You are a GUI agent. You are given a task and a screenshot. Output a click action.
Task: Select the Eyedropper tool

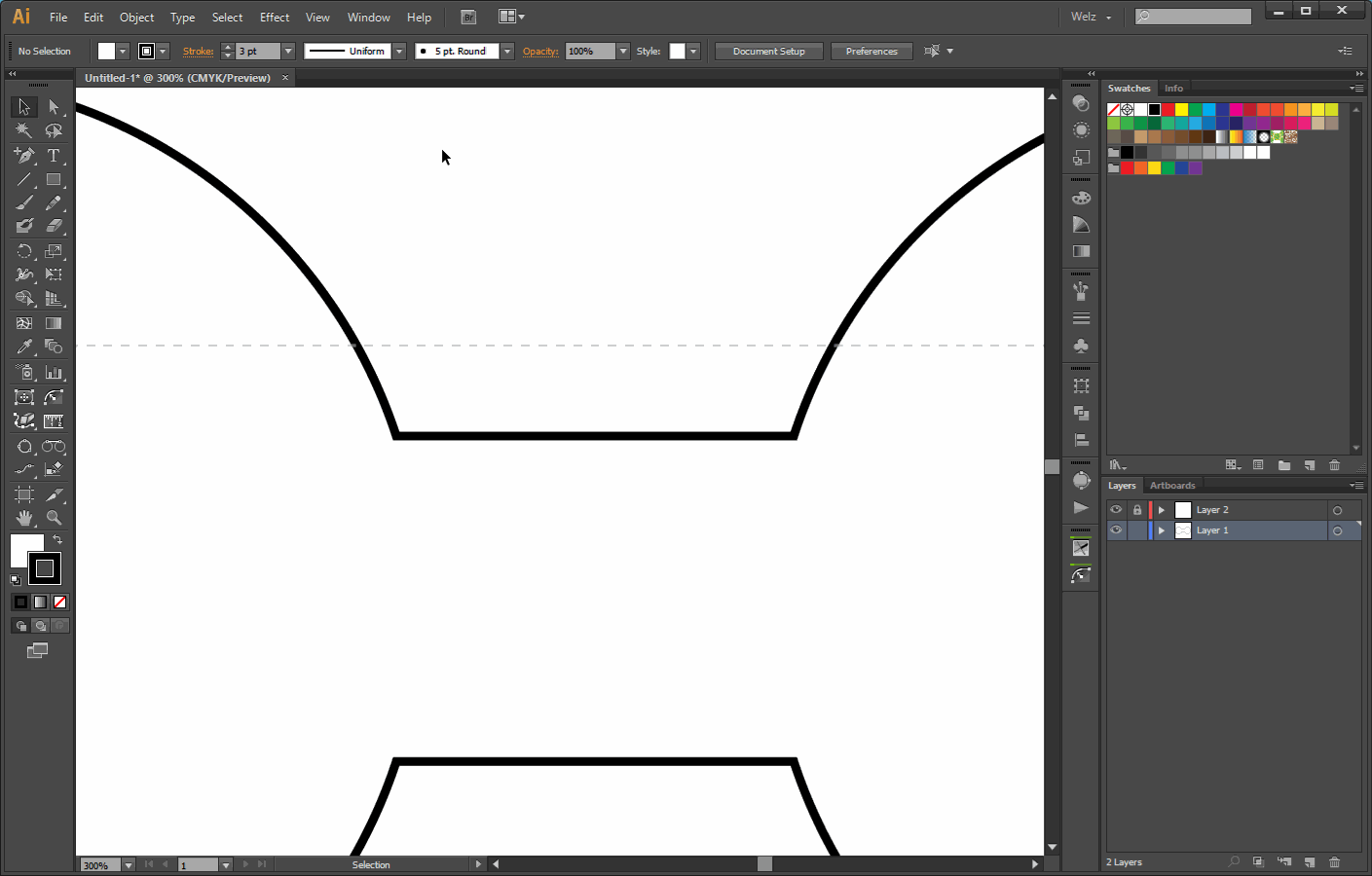tap(24, 347)
